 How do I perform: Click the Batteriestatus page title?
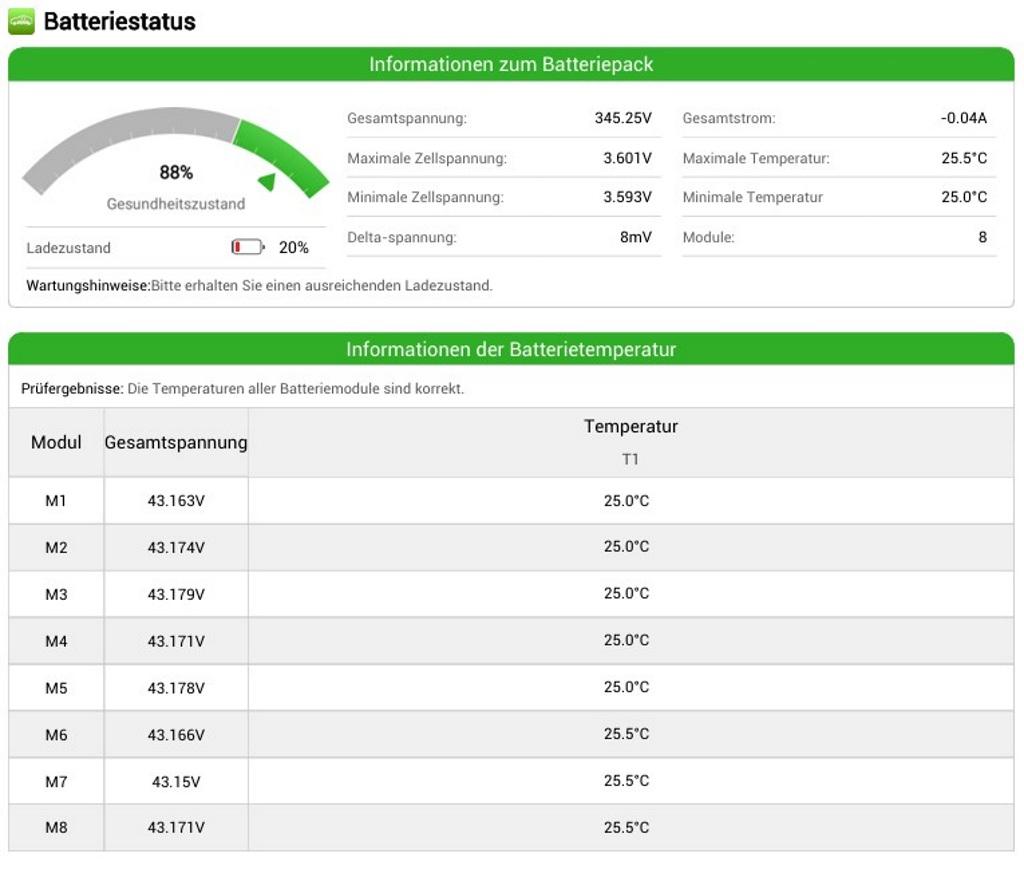click(120, 22)
